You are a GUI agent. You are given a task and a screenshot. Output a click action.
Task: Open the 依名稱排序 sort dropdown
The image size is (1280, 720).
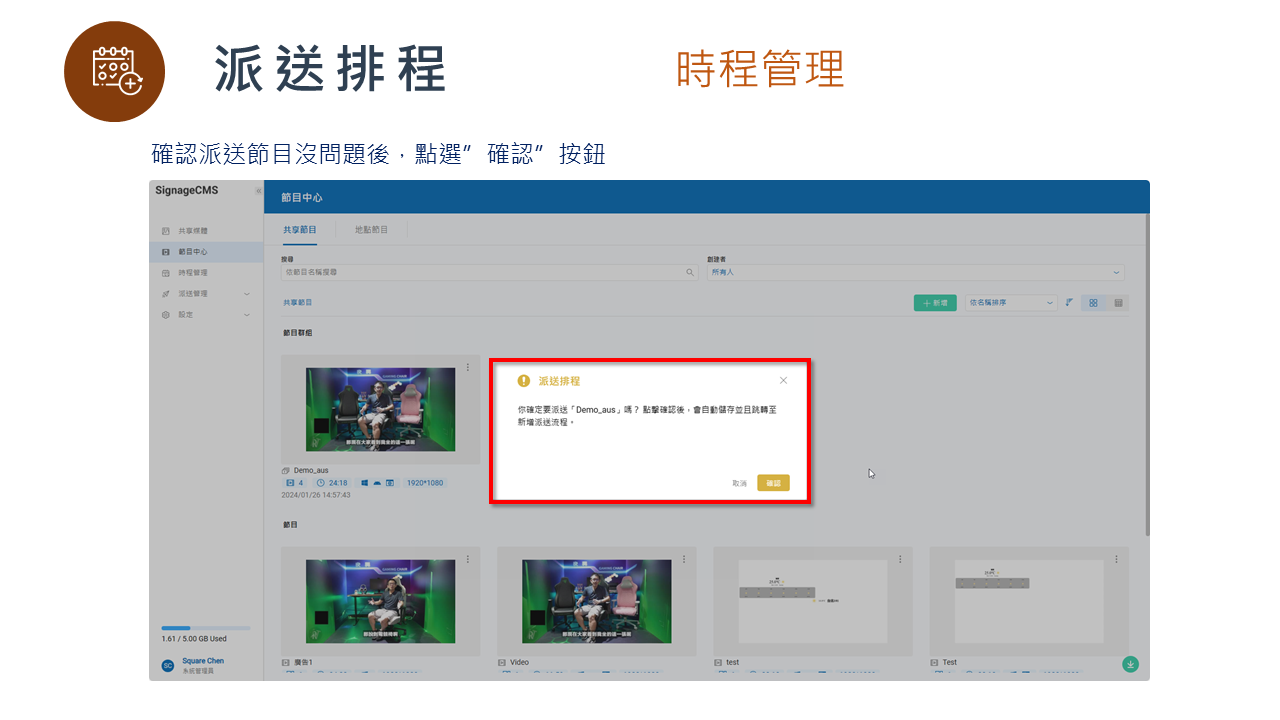1010,302
